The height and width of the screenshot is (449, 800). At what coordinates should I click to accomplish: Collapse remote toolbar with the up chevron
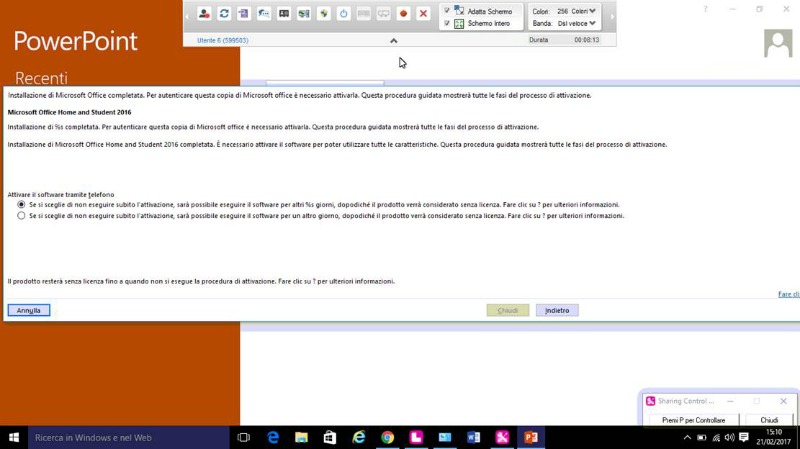click(x=393, y=40)
